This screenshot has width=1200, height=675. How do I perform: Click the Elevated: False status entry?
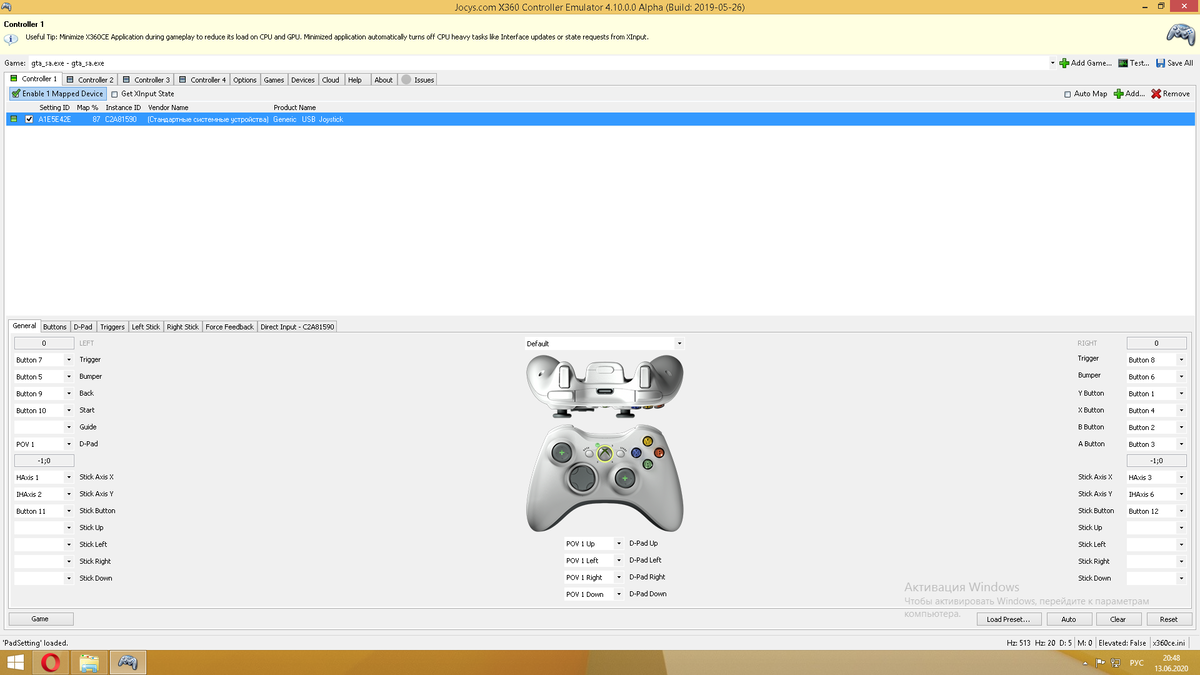click(1122, 642)
